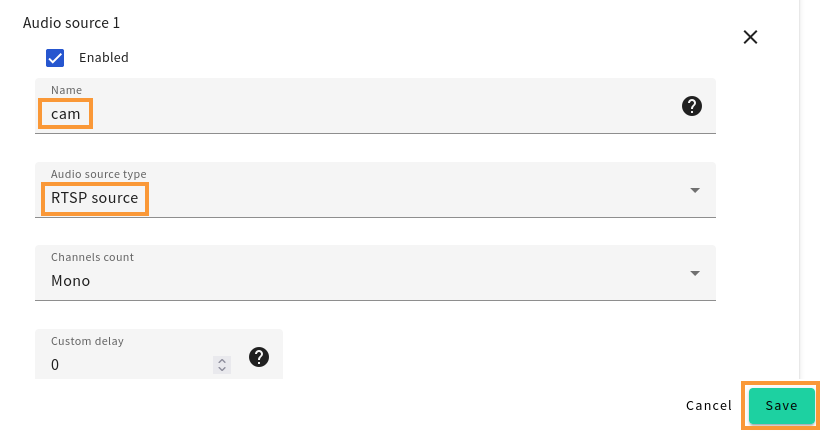Click the Enabled label text

(104, 58)
